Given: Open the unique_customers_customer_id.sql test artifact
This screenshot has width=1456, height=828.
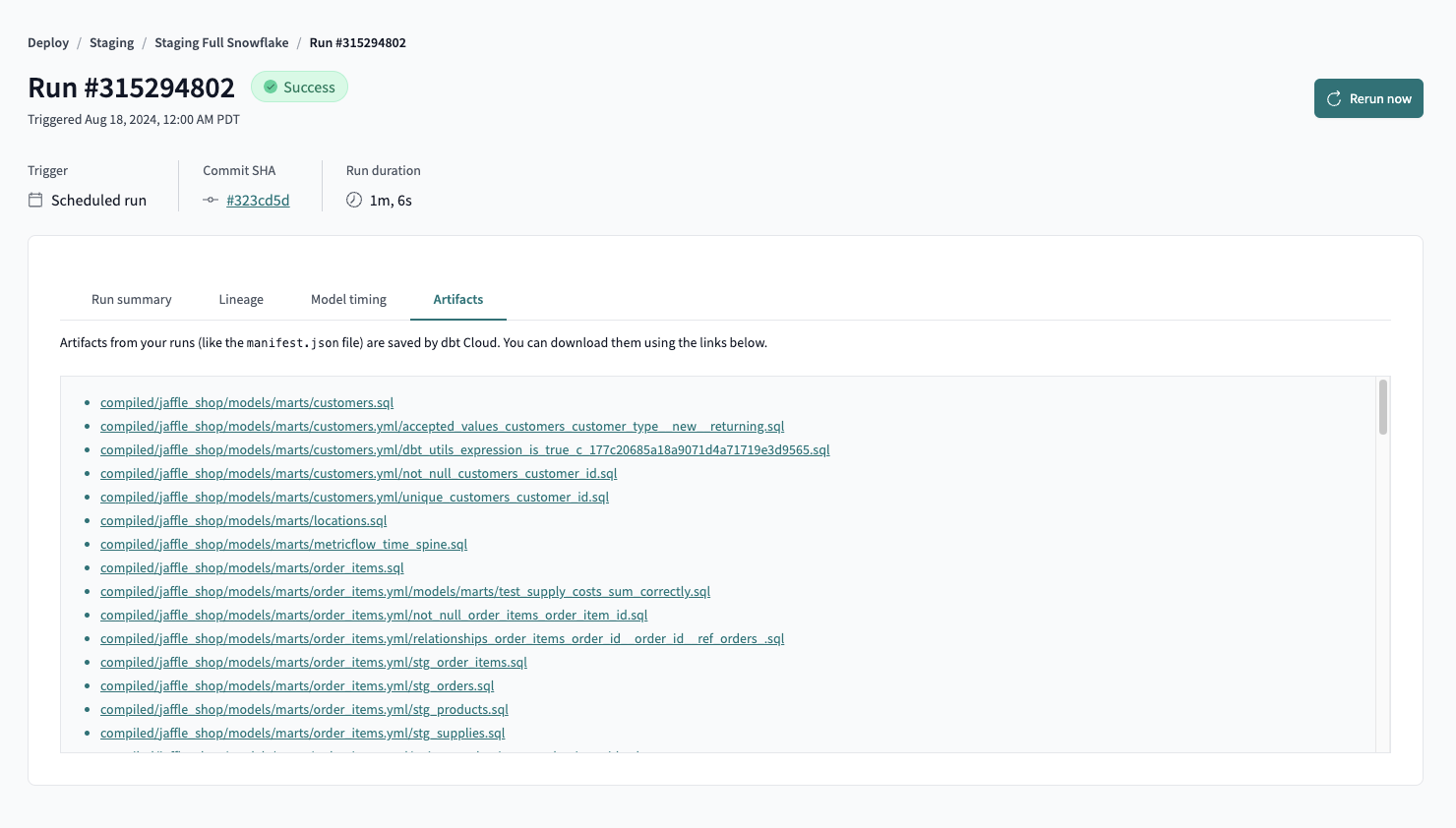Looking at the screenshot, I should pos(354,497).
